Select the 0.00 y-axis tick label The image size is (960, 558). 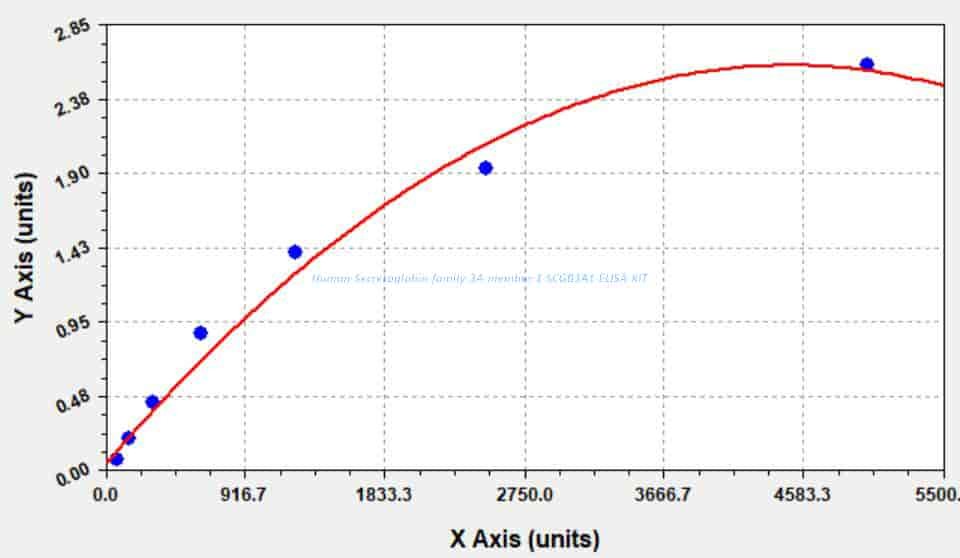(x=72, y=475)
